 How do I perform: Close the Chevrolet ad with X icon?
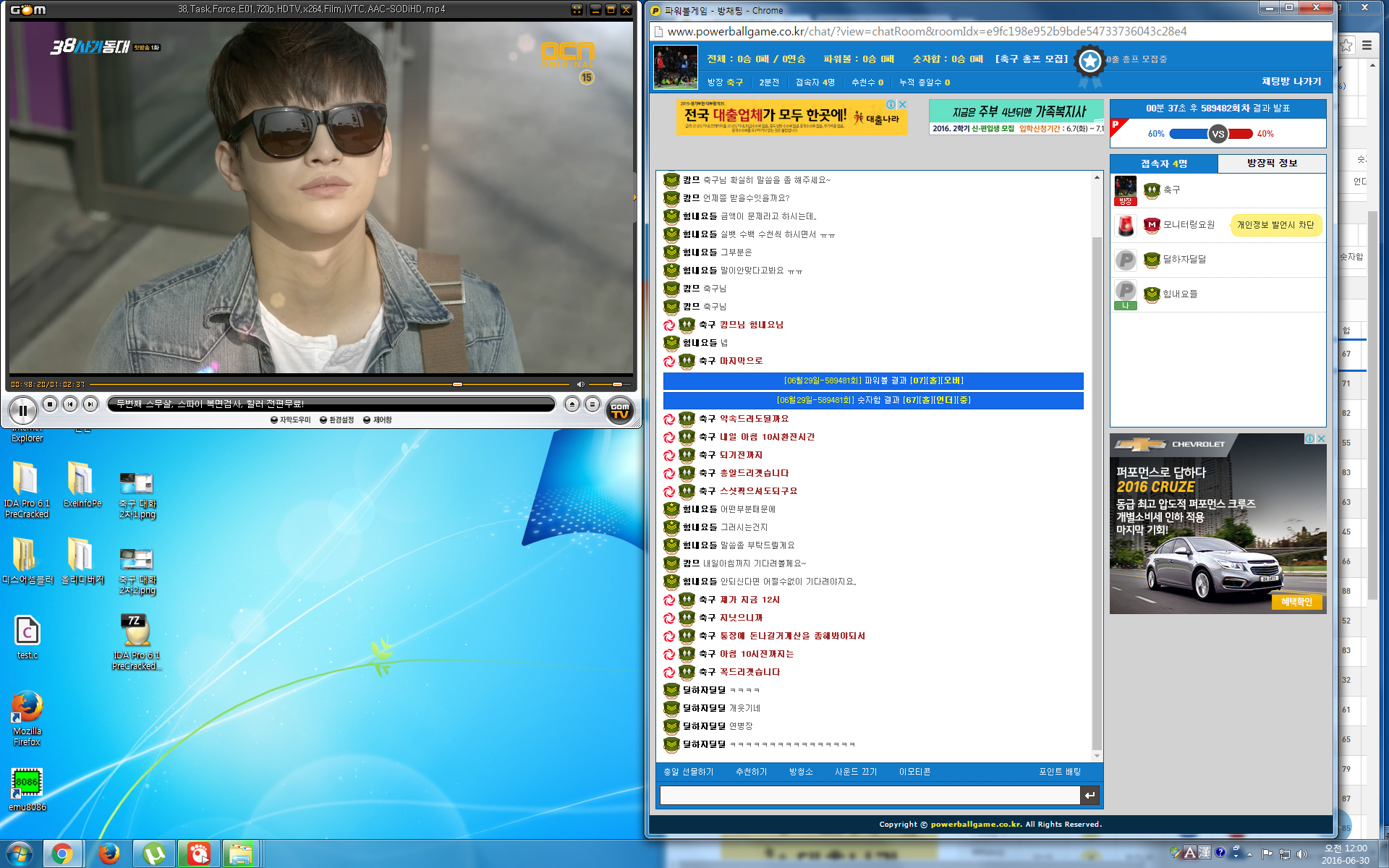coord(1321,439)
